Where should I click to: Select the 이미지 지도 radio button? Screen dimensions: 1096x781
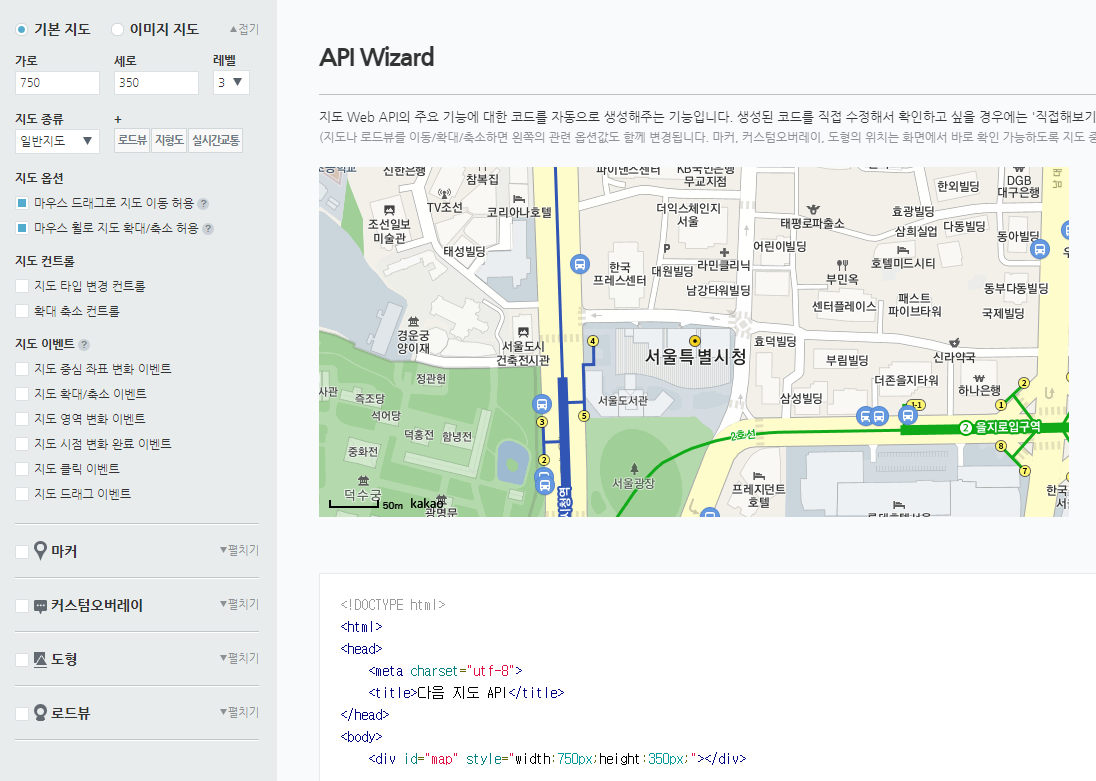point(117,29)
